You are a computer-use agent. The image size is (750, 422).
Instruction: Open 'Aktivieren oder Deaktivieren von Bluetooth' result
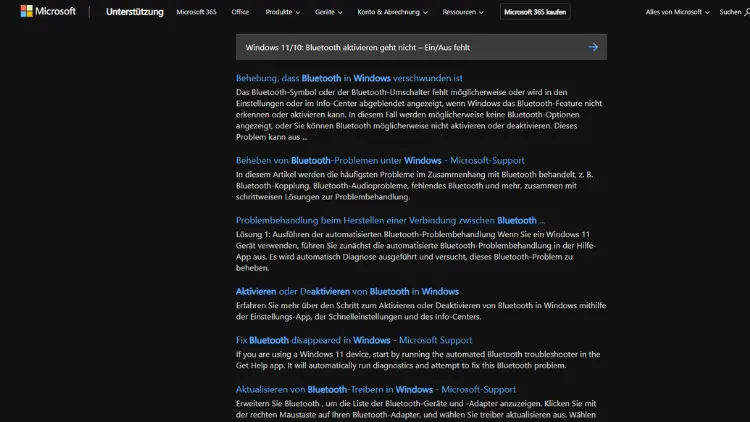point(347,291)
